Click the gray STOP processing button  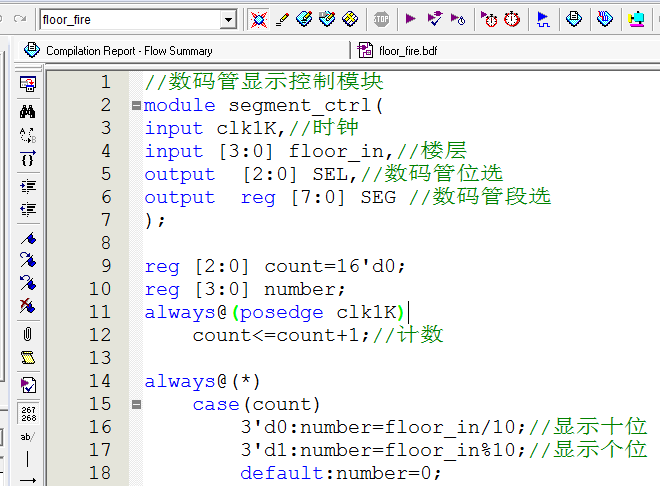[381, 19]
